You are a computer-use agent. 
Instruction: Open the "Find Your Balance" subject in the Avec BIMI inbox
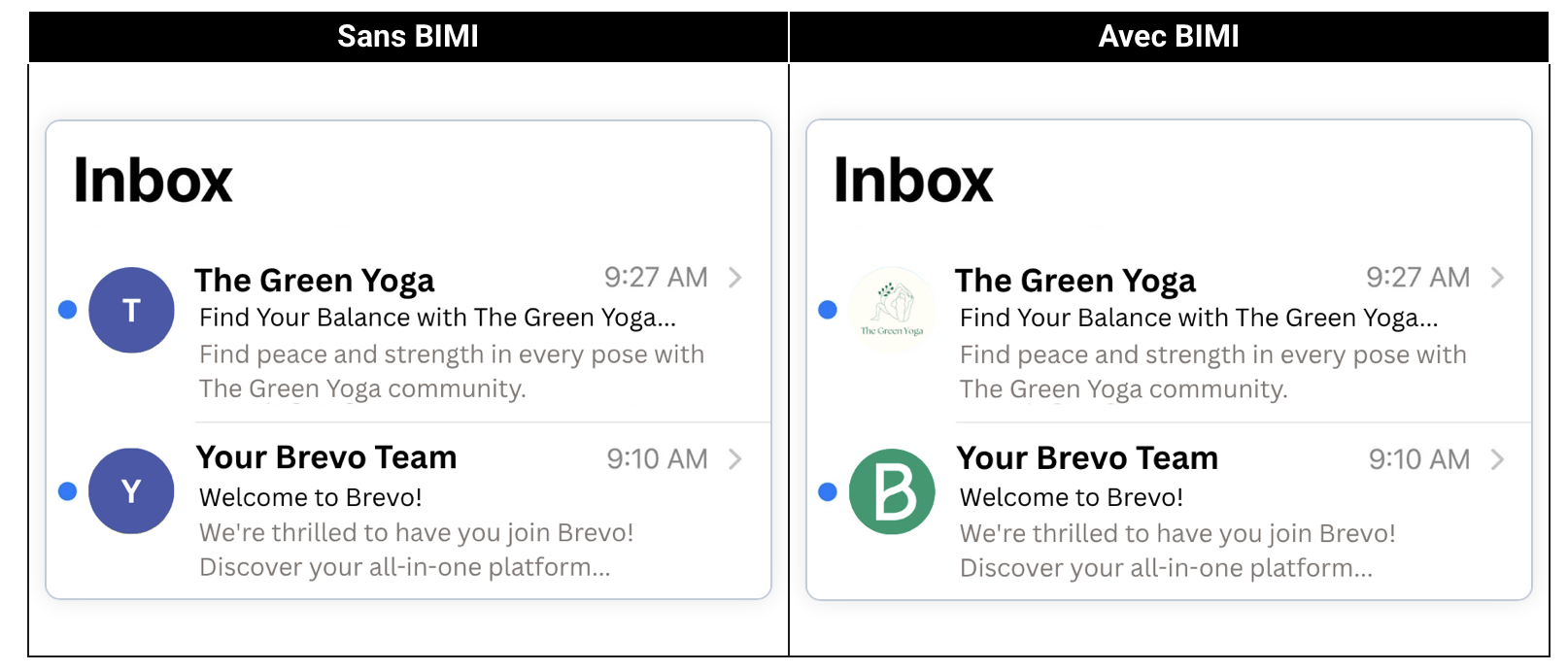pos(1199,318)
